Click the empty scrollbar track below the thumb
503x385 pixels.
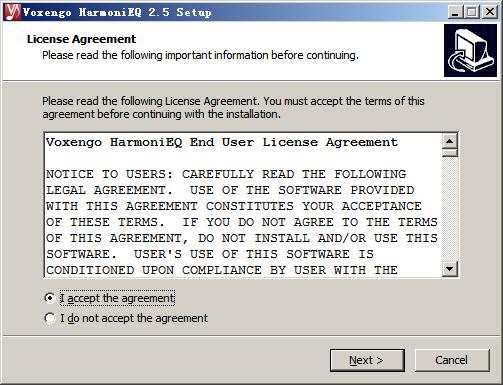click(450, 209)
